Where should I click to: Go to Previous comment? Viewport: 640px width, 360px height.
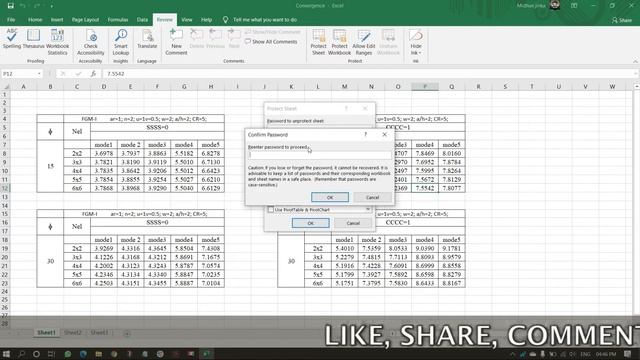[216, 39]
